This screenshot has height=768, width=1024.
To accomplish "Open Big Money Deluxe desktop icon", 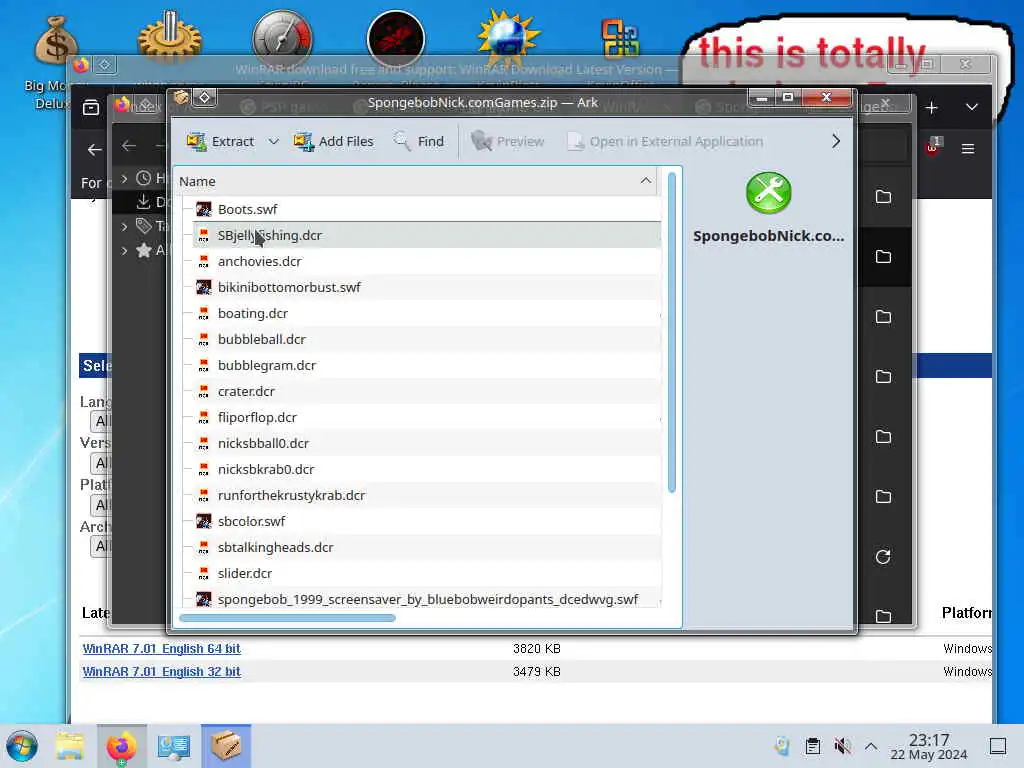I will click(56, 62).
